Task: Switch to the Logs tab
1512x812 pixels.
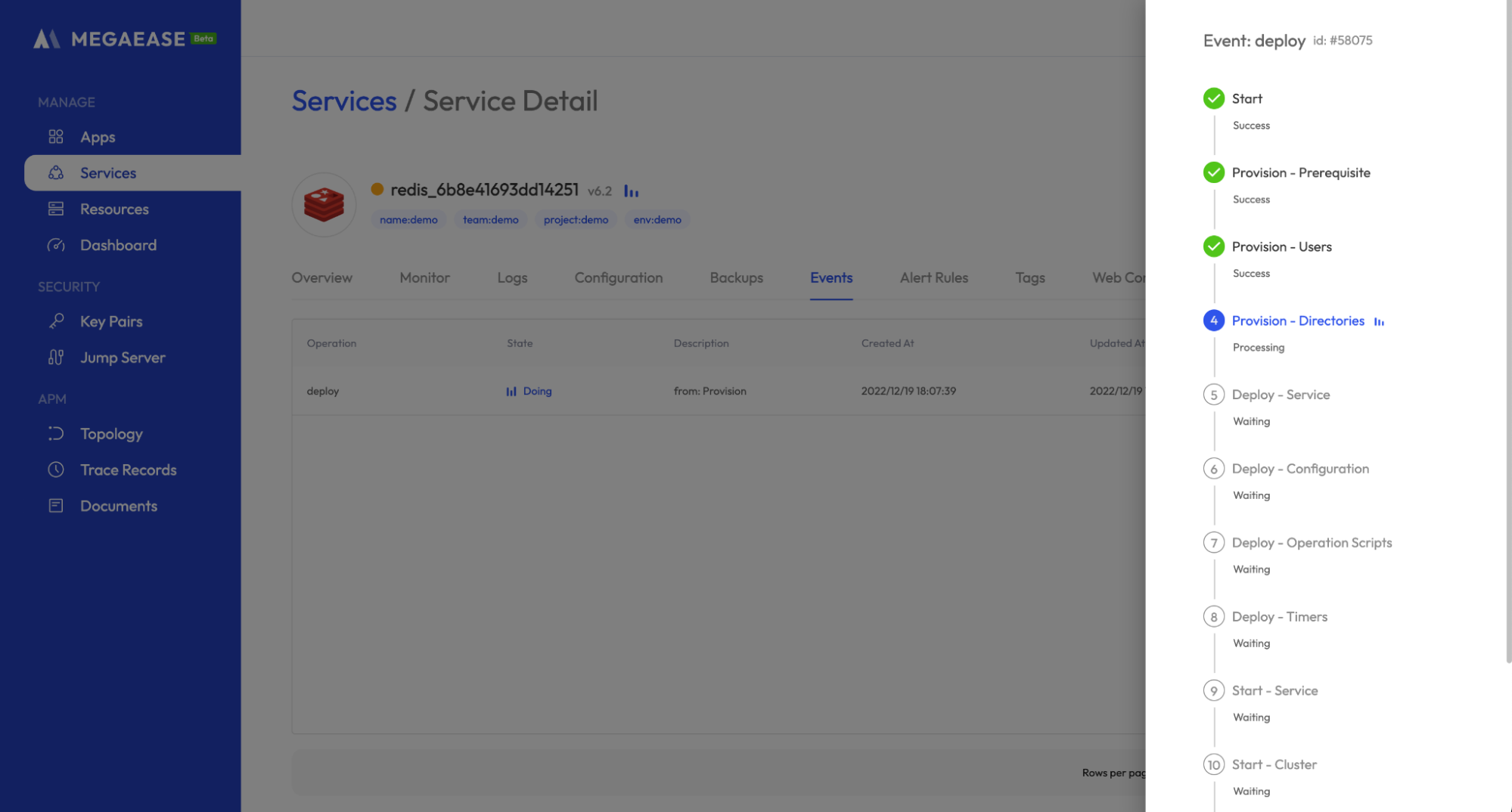Action: [512, 277]
